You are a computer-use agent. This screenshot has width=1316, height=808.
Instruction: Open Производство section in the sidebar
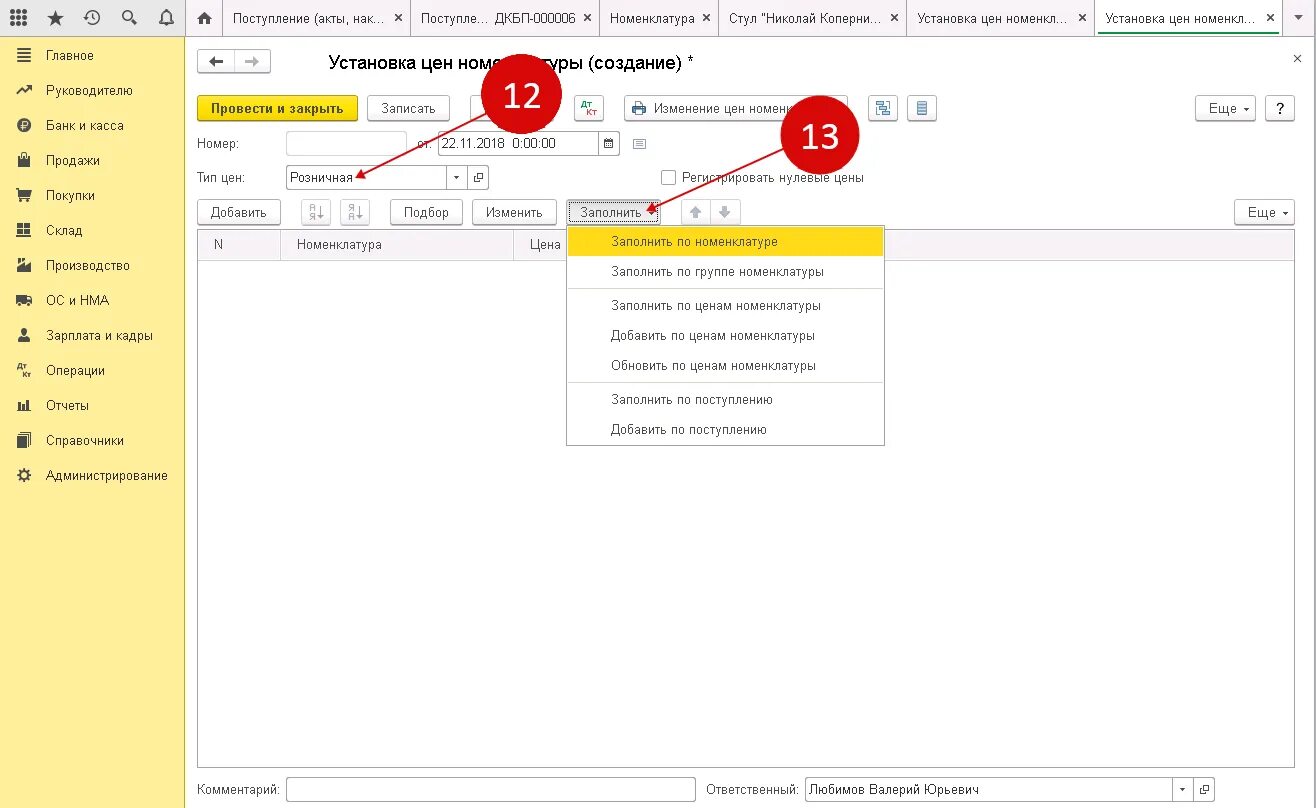[92, 265]
